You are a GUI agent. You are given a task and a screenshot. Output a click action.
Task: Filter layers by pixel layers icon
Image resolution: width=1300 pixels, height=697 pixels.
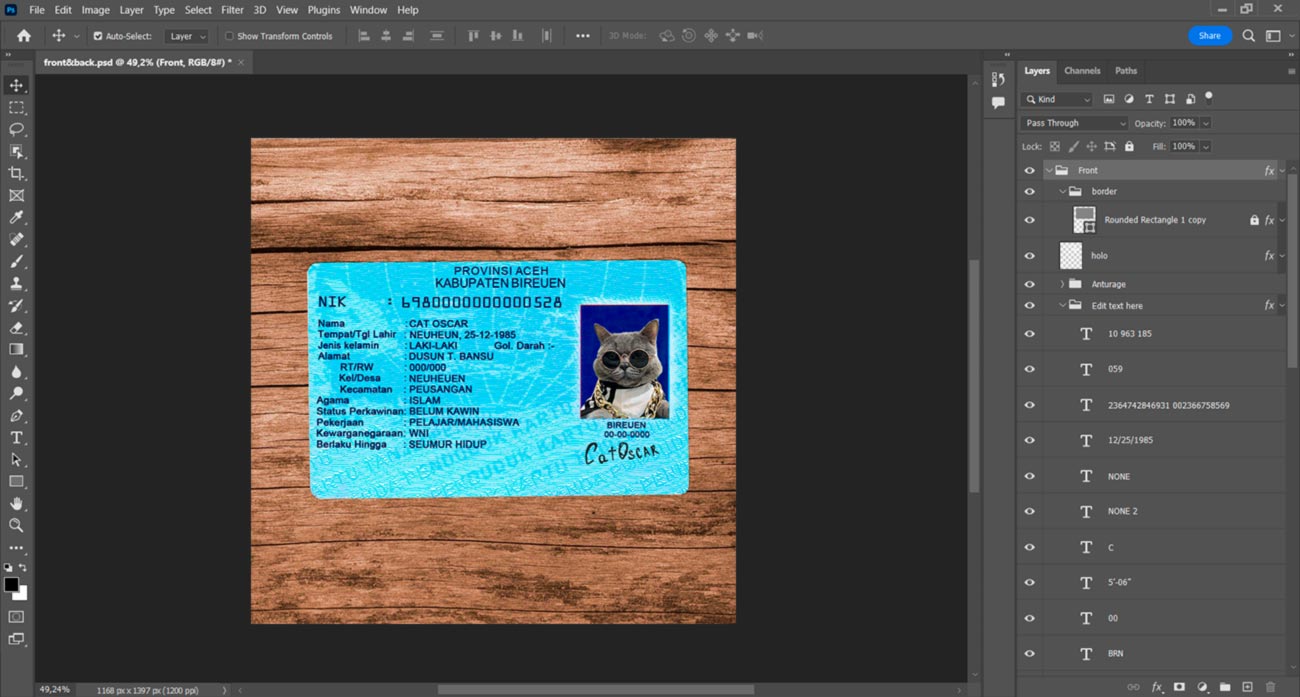pos(1109,99)
